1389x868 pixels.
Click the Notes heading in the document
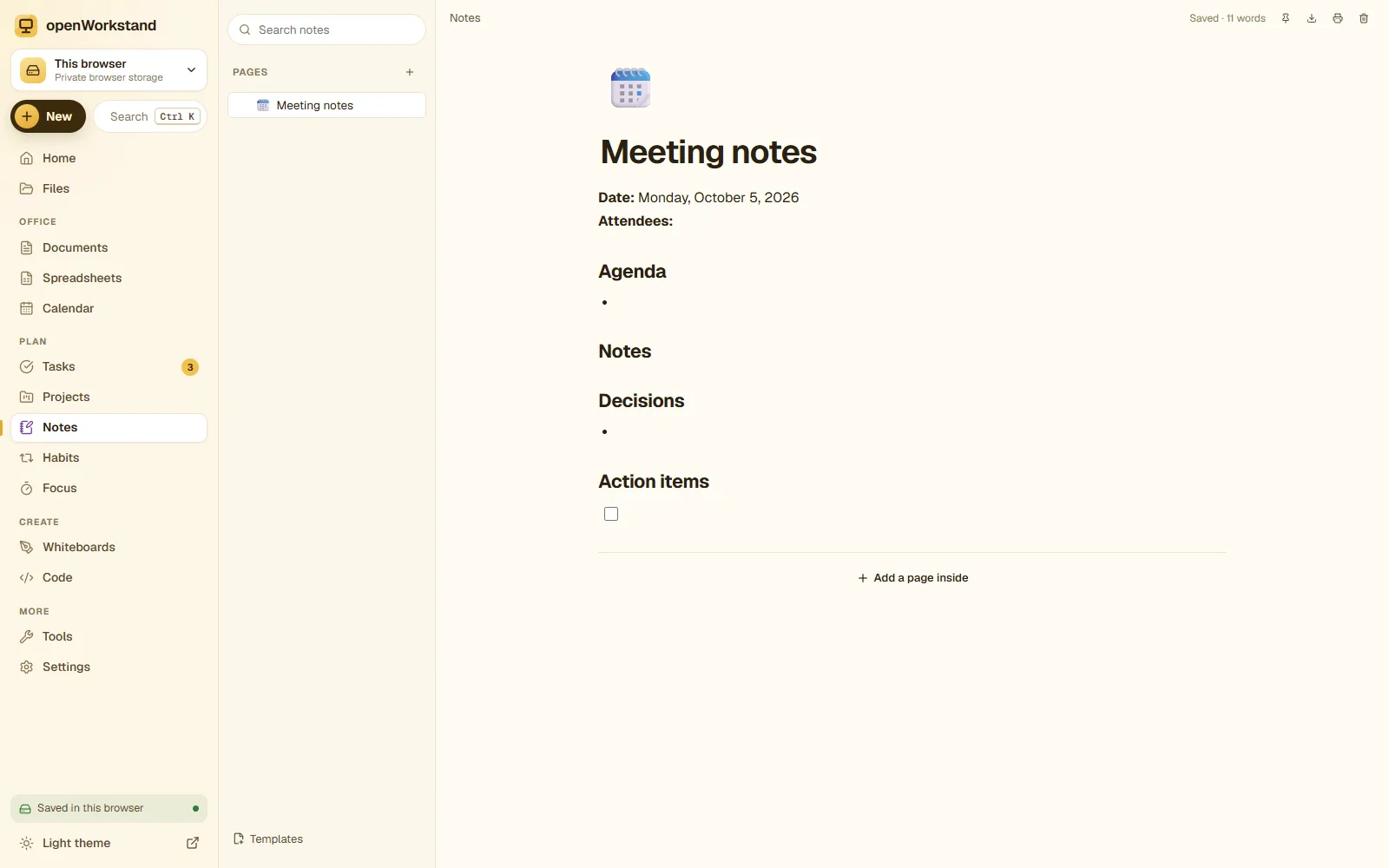(x=625, y=352)
